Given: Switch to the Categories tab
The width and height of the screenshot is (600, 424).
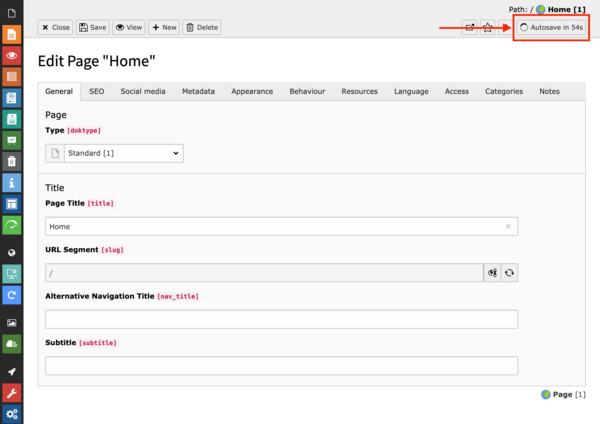Looking at the screenshot, I should coord(504,91).
